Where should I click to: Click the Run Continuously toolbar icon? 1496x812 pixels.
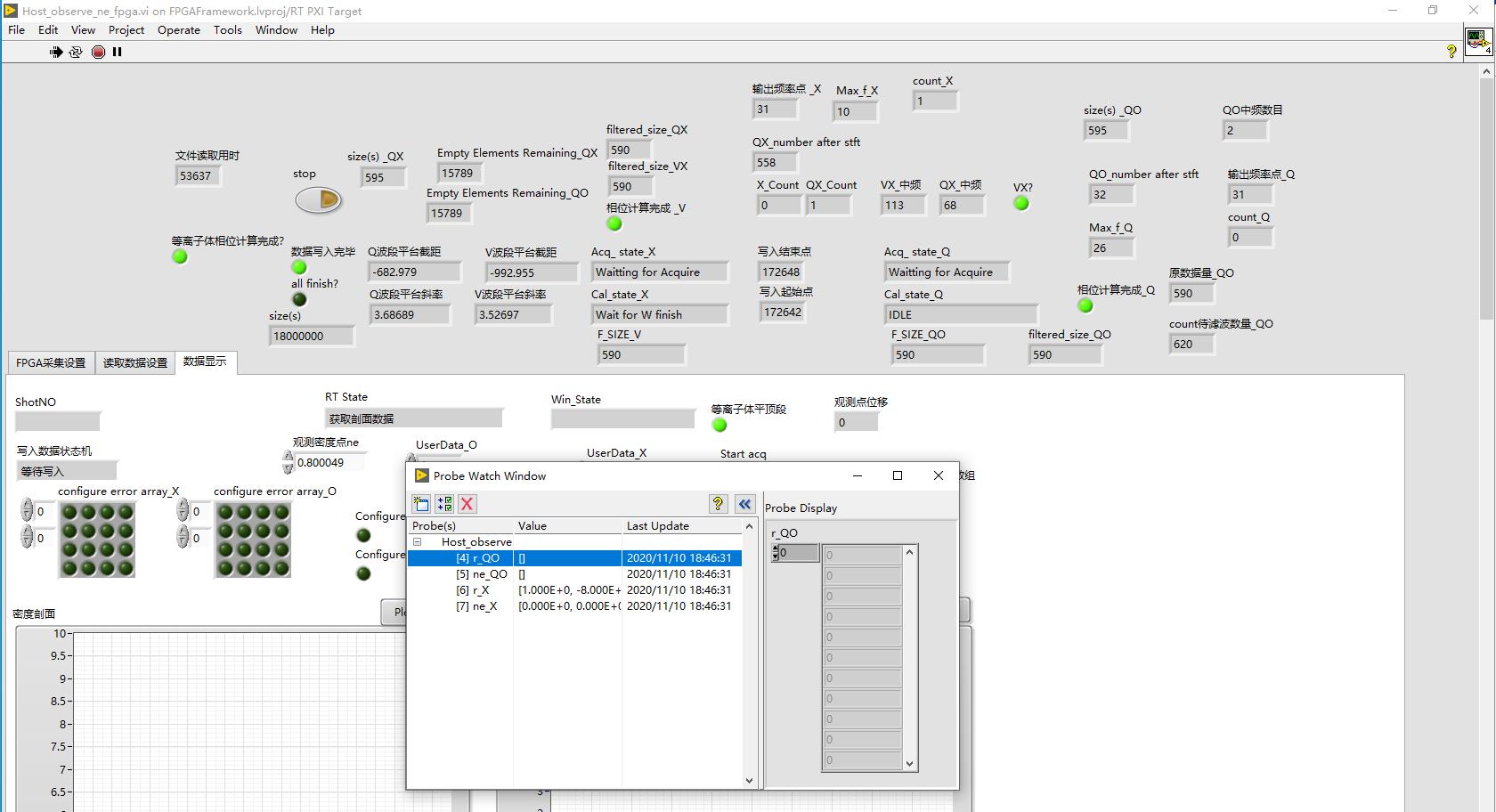pos(76,53)
